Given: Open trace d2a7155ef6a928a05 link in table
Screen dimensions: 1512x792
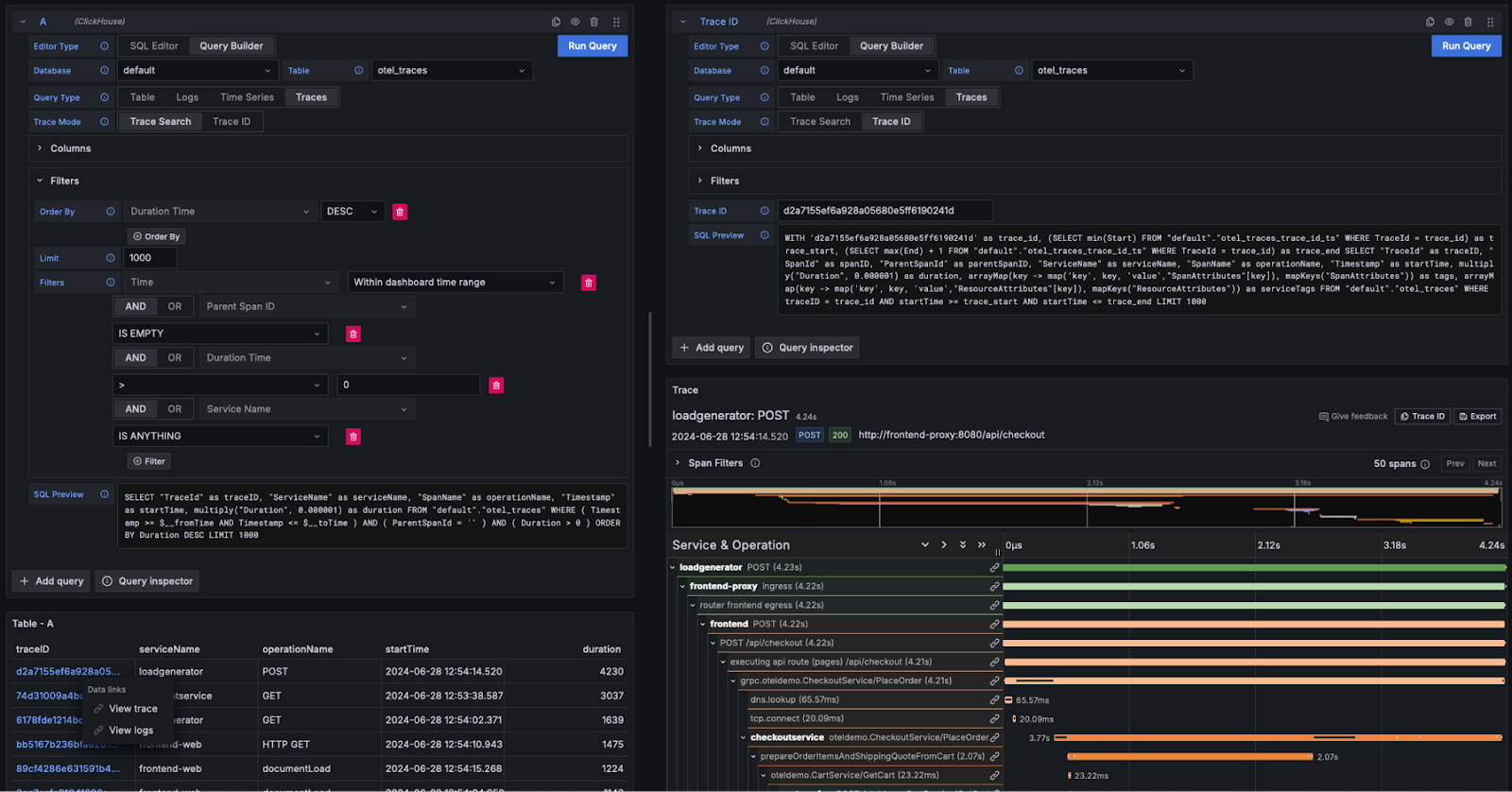Looking at the screenshot, I should coord(67,672).
